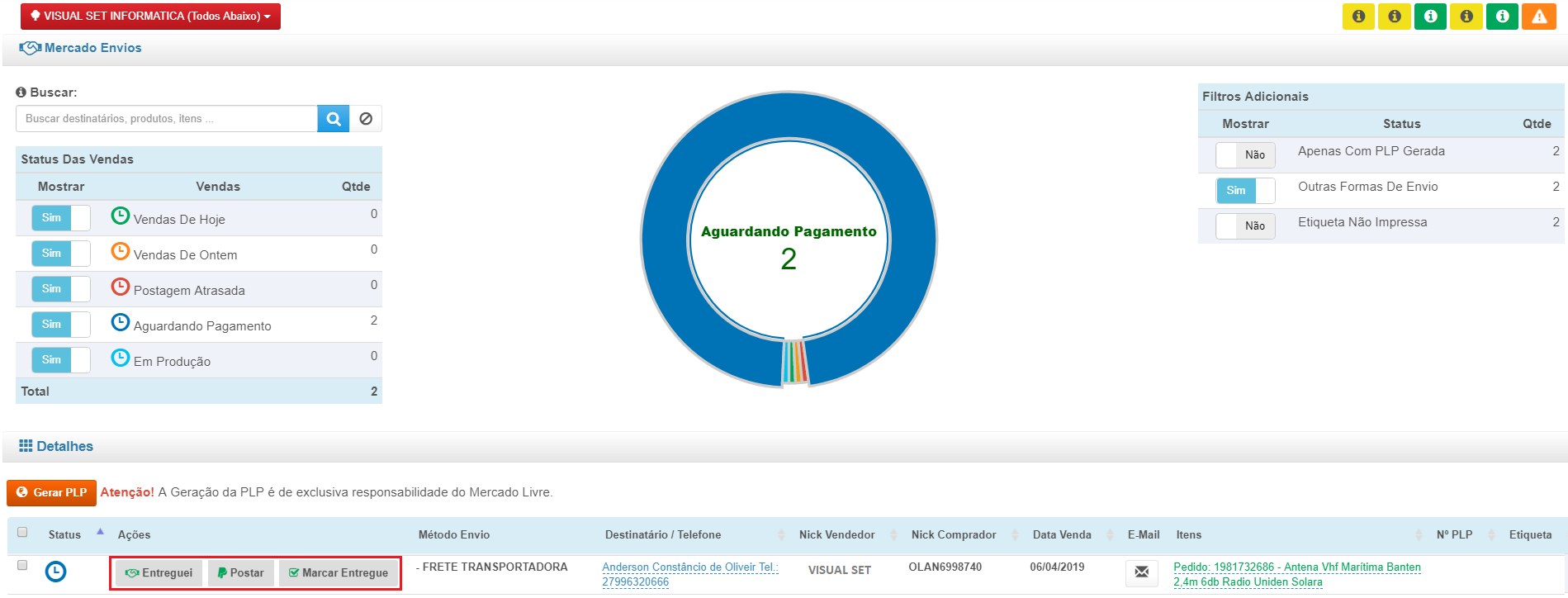Open the Mercado Envios section header
The height and width of the screenshot is (598, 1568).
[92, 48]
